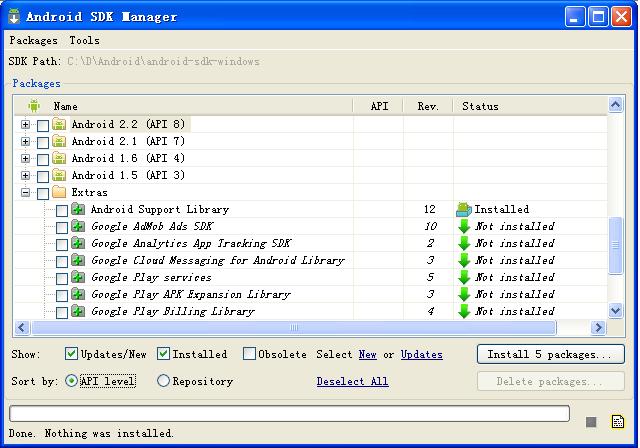Select the Google Cloud Messaging for Android Library row
The width and height of the screenshot is (640, 448).
(x=310, y=260)
